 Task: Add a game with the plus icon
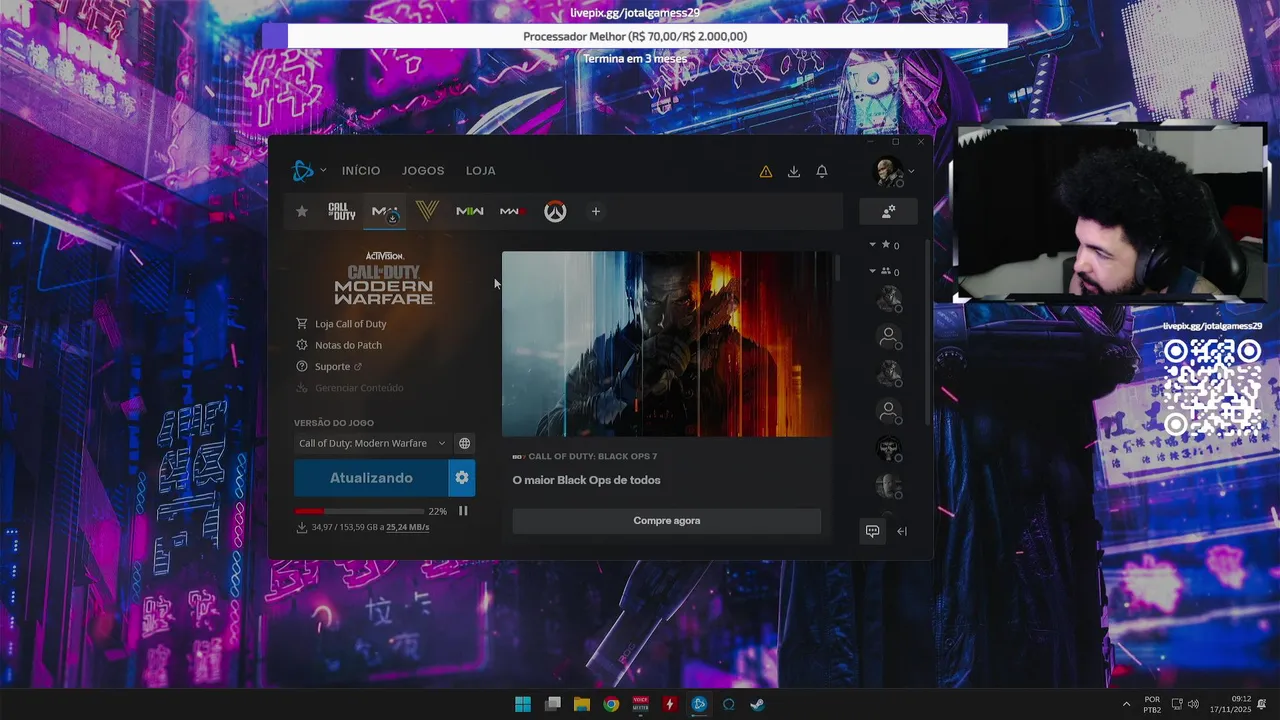click(x=596, y=211)
